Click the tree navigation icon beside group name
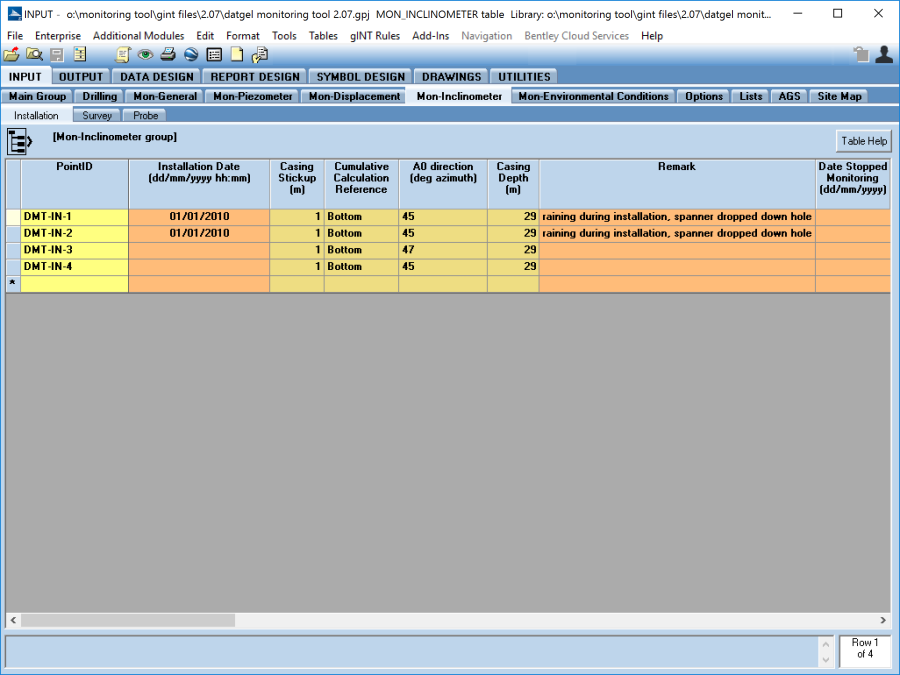The image size is (900, 675). 20,142
